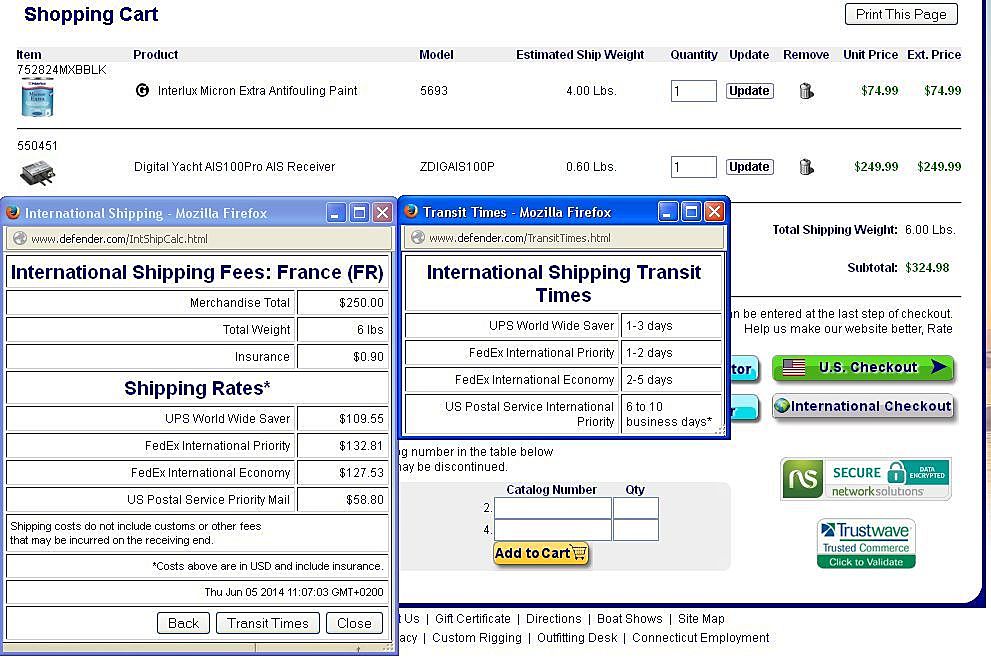Open Directions footer link

(554, 619)
